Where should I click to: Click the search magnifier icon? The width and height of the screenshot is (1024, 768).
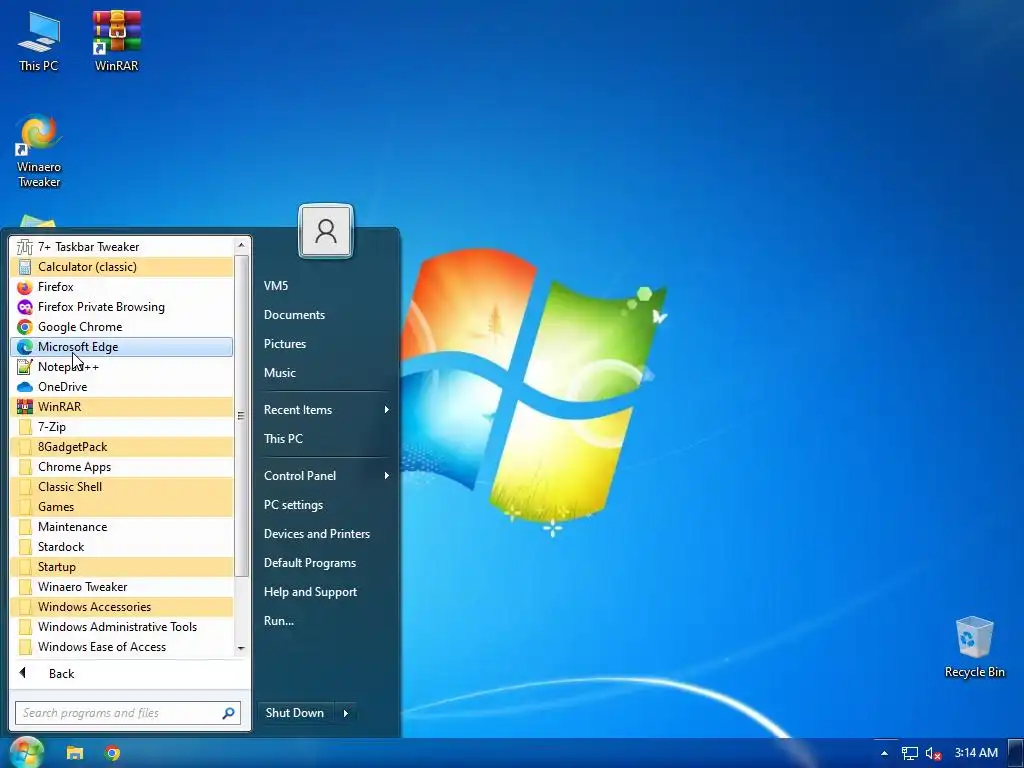coord(228,713)
